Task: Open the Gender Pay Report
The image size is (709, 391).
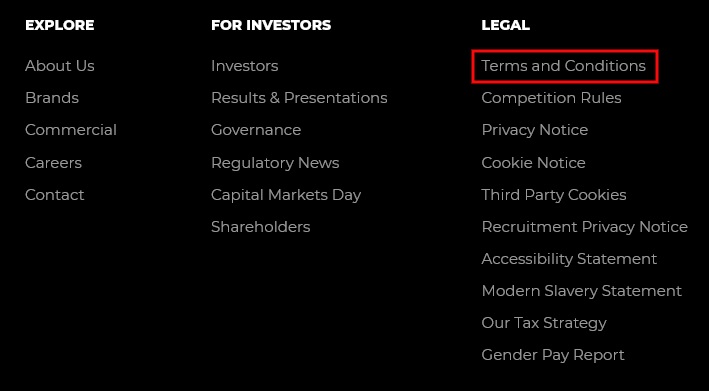Action: coord(553,355)
